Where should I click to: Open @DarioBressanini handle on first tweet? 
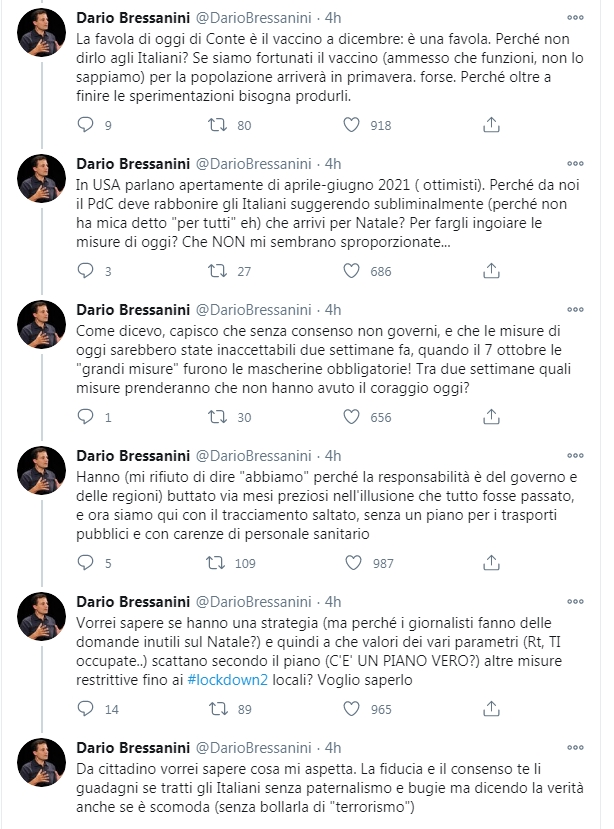pos(254,18)
